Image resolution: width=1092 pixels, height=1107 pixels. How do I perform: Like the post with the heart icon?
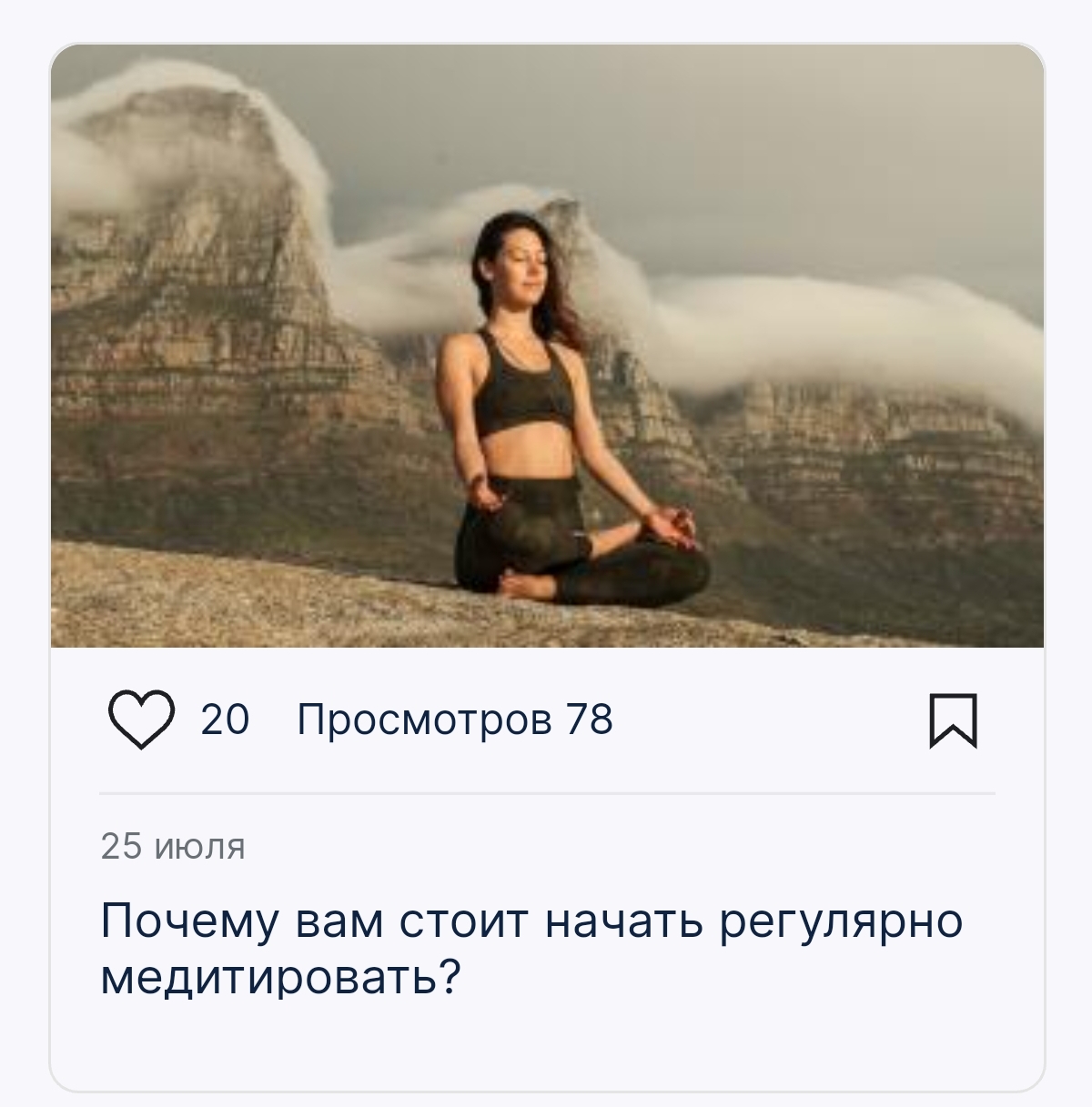tap(141, 720)
